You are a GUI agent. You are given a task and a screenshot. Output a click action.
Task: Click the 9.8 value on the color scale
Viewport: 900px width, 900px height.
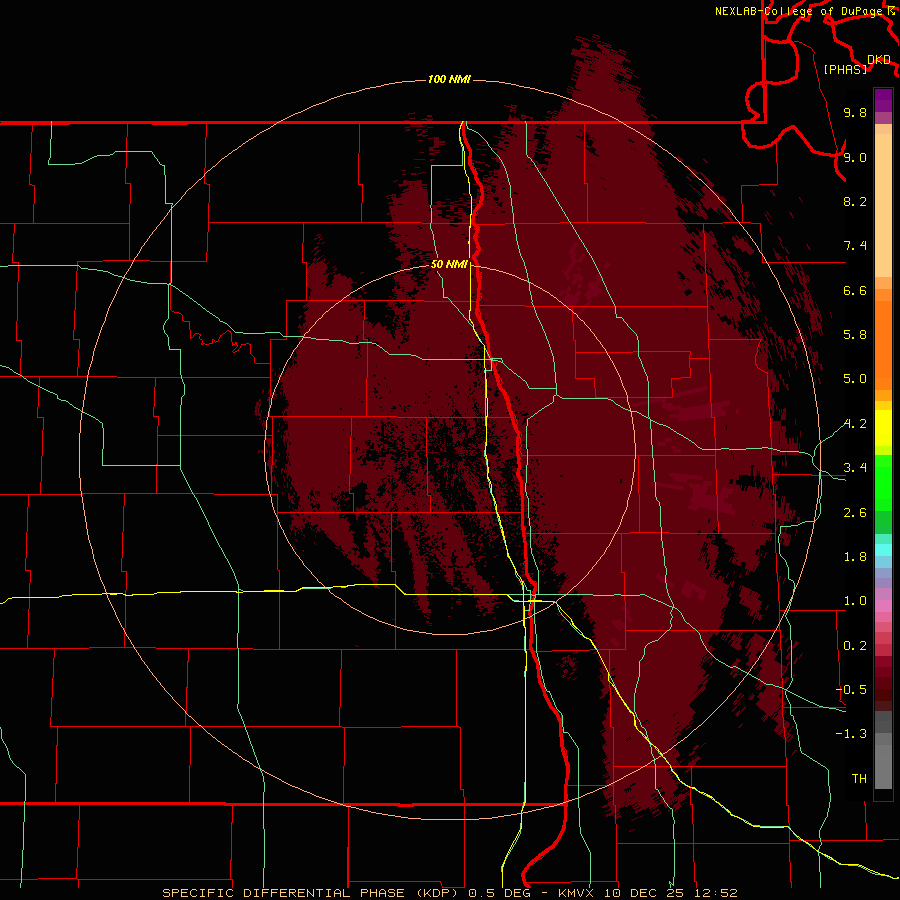point(855,112)
